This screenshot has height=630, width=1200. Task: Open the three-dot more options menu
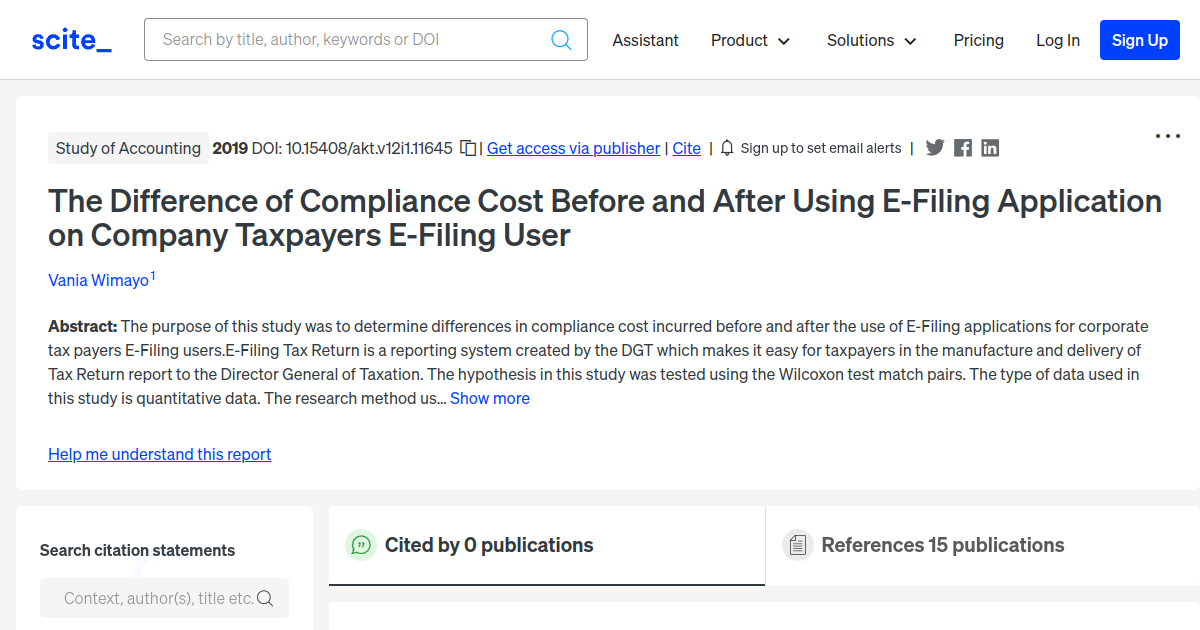point(1167,137)
